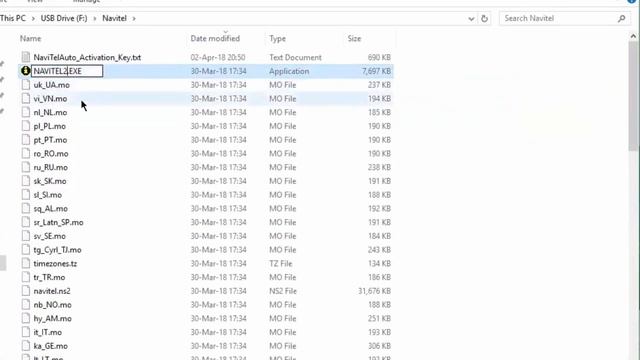Click inside the NAVITEL2.EXE rename field

[67, 71]
